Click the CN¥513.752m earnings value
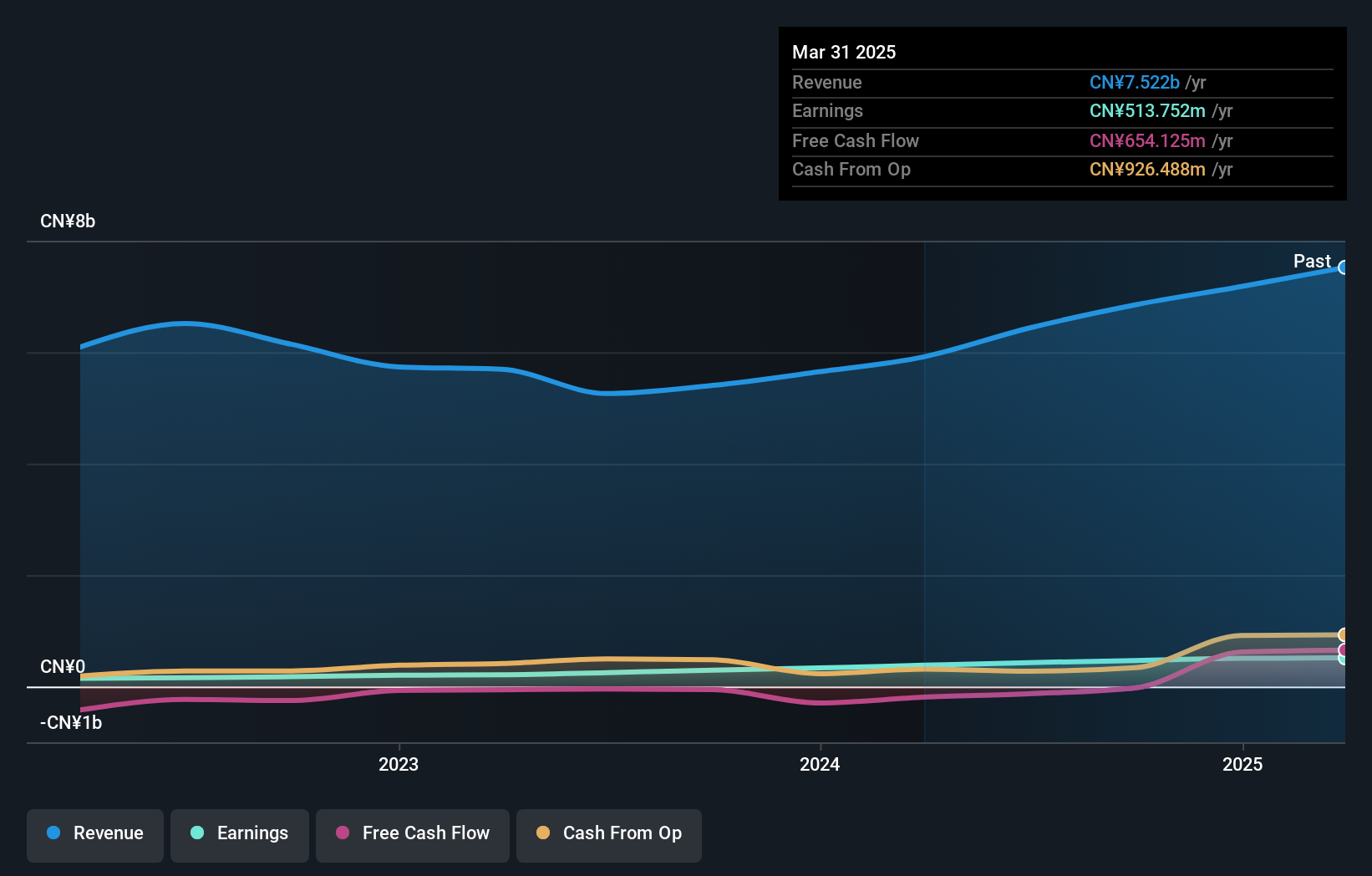Image resolution: width=1372 pixels, height=876 pixels. click(x=1147, y=110)
